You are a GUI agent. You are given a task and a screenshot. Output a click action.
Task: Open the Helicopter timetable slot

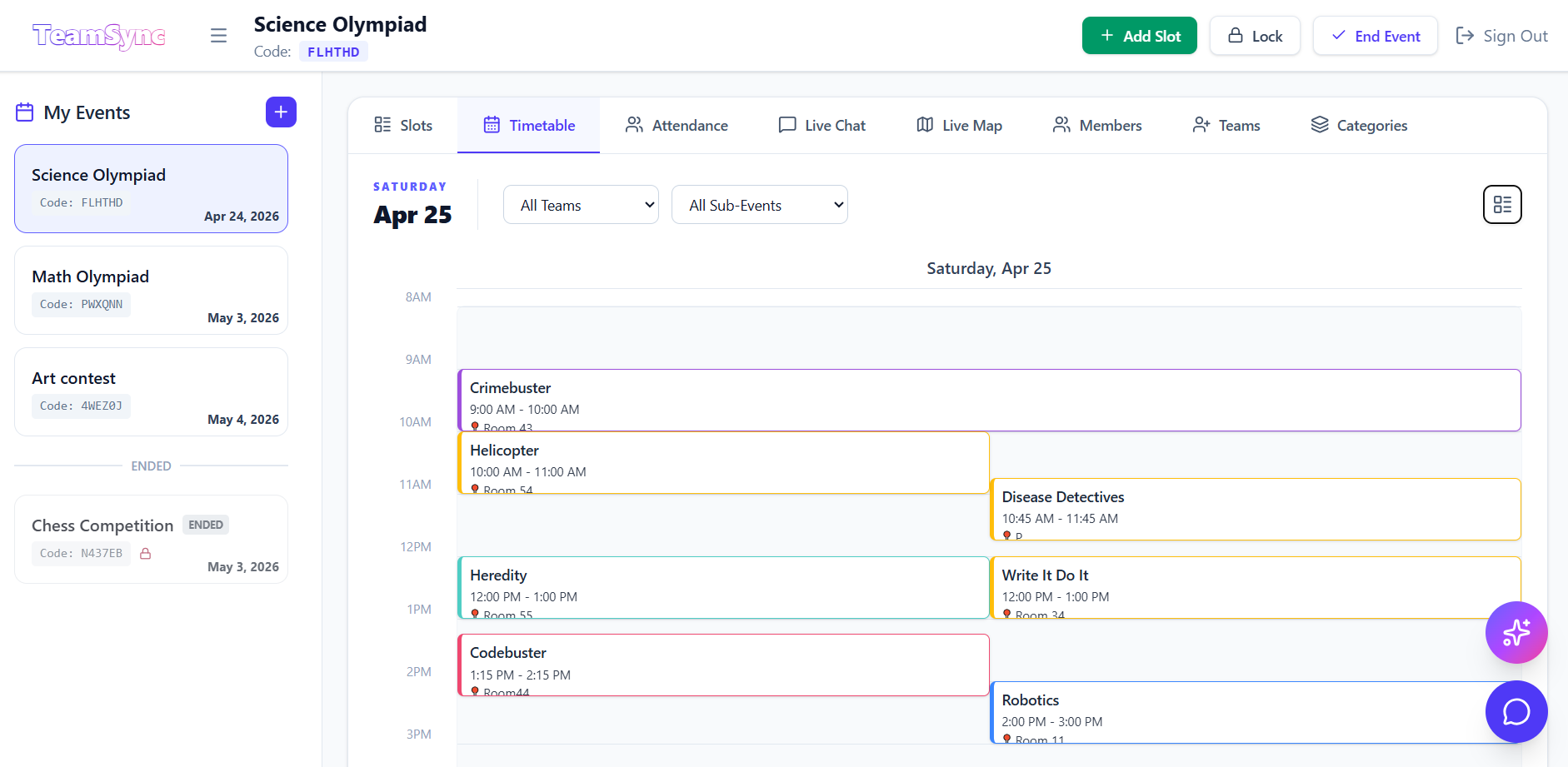723,463
